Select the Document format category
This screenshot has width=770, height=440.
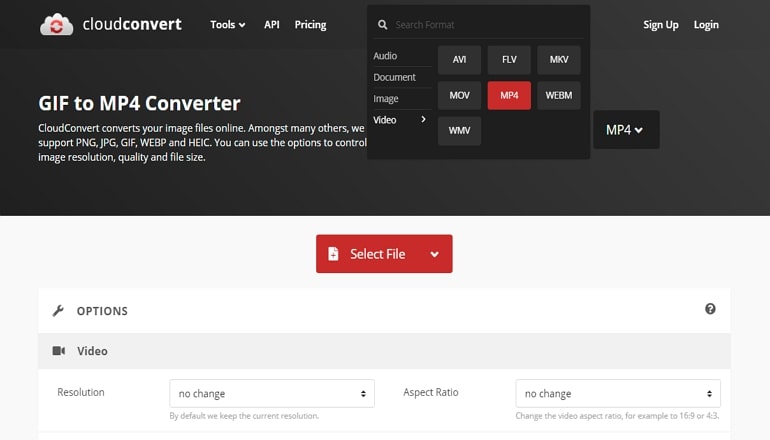(394, 77)
